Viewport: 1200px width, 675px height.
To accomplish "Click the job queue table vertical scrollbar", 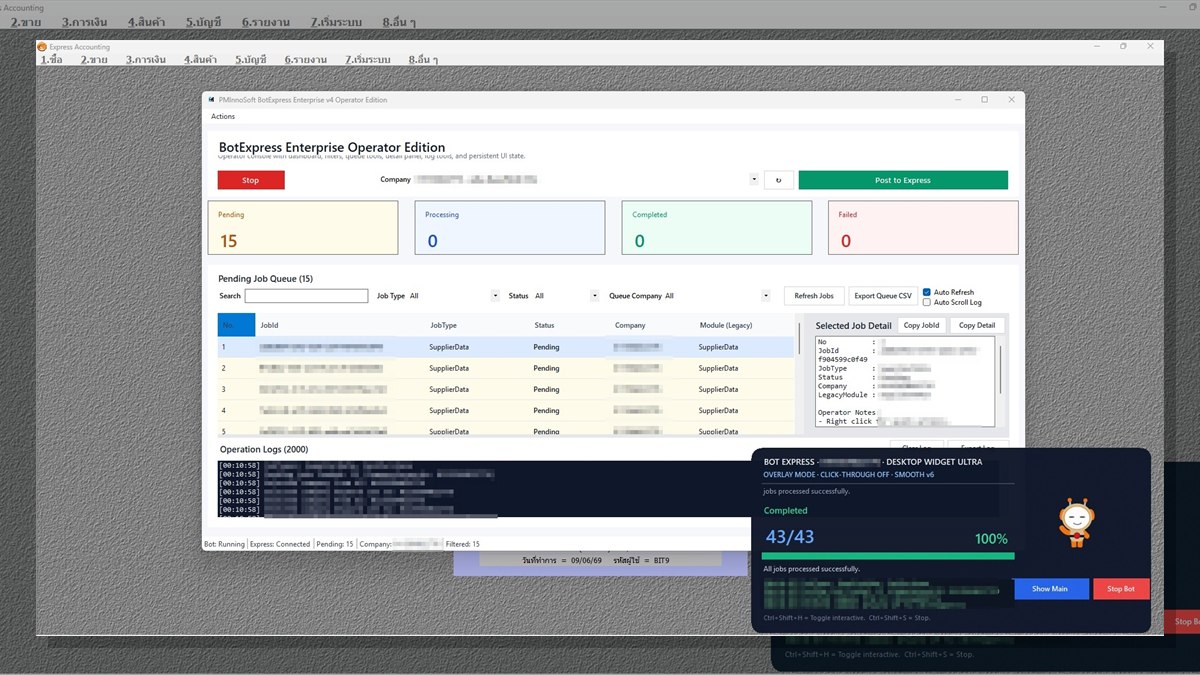I will pyautogui.click(x=798, y=340).
